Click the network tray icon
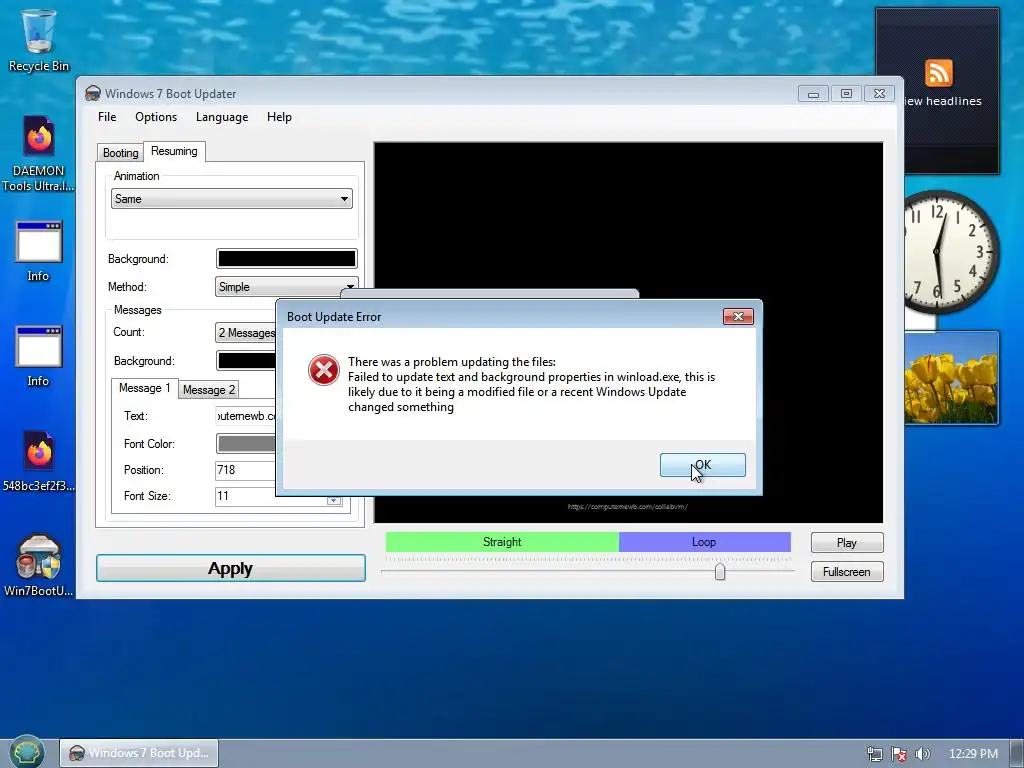 pyautogui.click(x=874, y=754)
